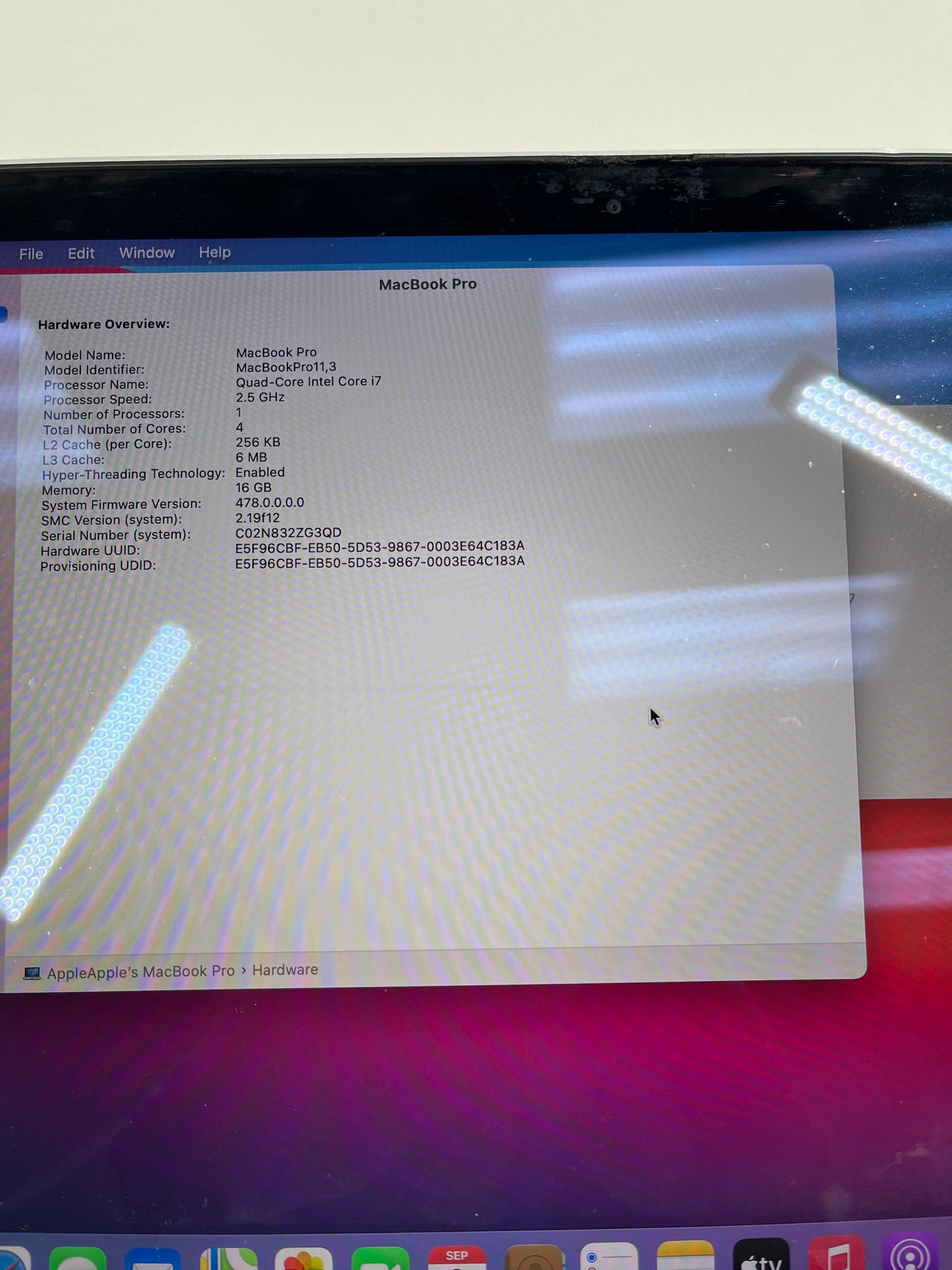952x1270 pixels.
Task: Open the Window menu
Action: [x=147, y=253]
